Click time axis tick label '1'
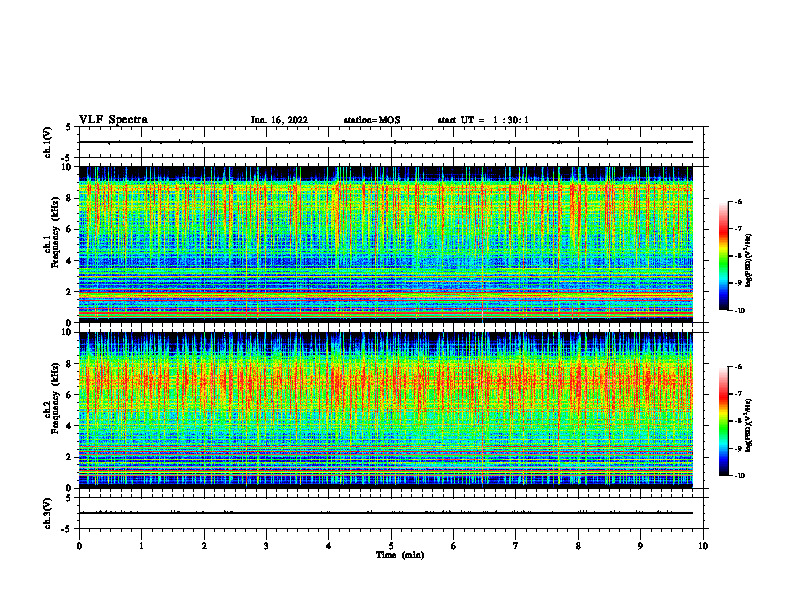 [141, 546]
